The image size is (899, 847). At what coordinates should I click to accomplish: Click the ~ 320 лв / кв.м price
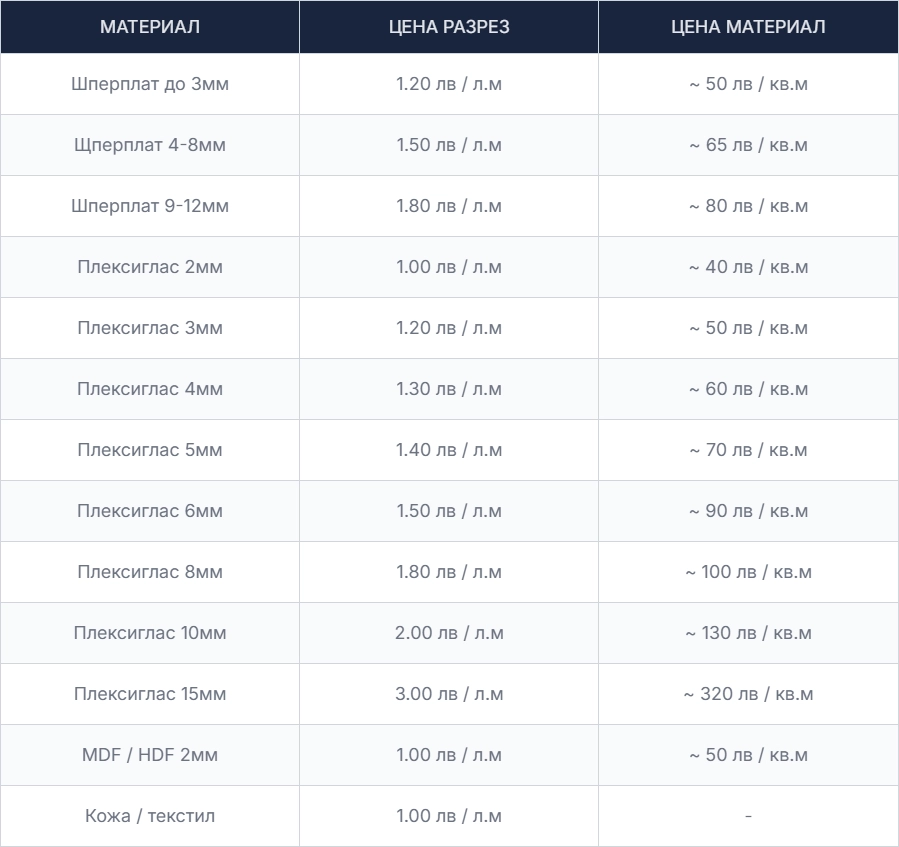point(748,694)
